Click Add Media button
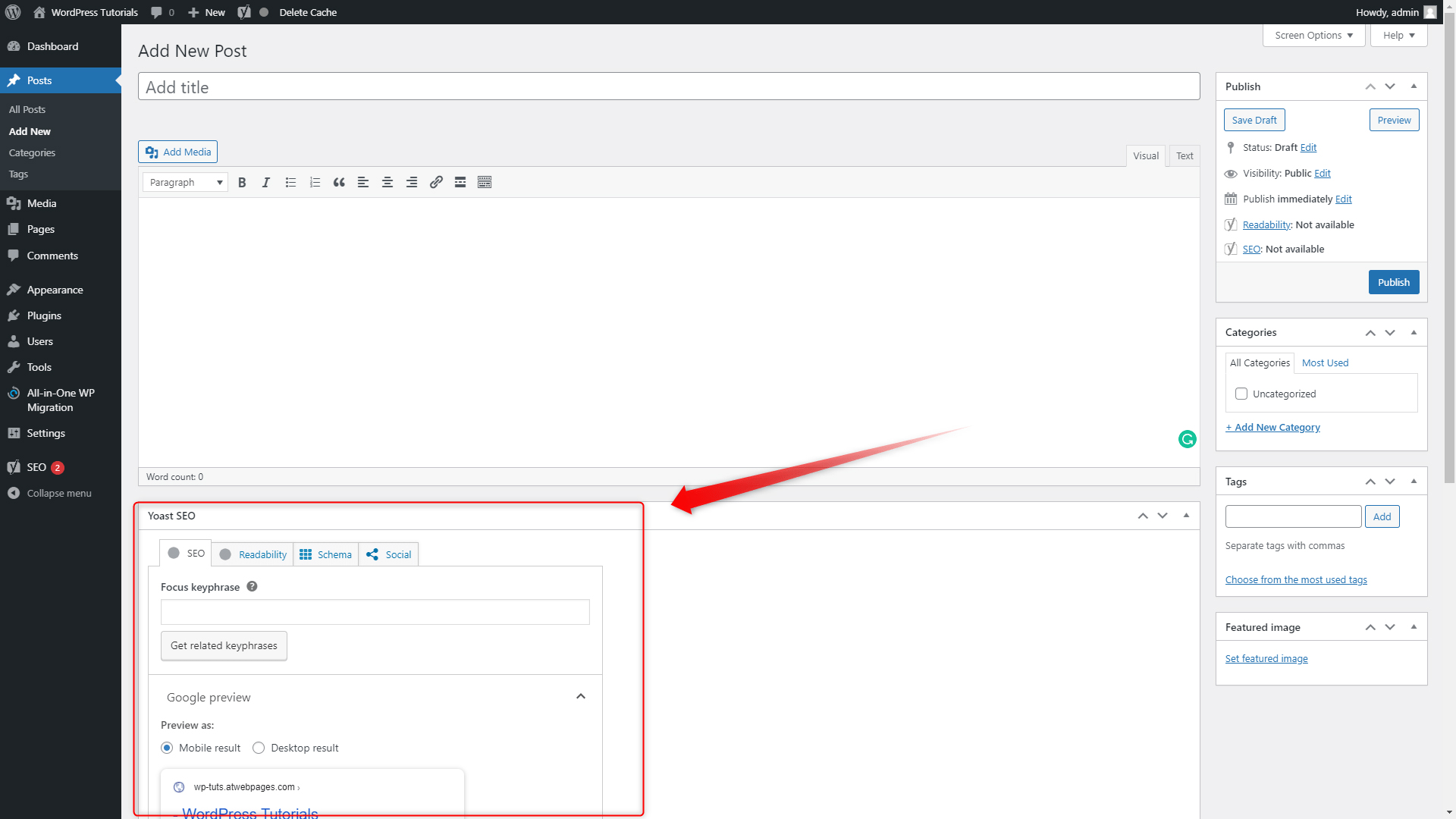1456x819 pixels. click(177, 152)
